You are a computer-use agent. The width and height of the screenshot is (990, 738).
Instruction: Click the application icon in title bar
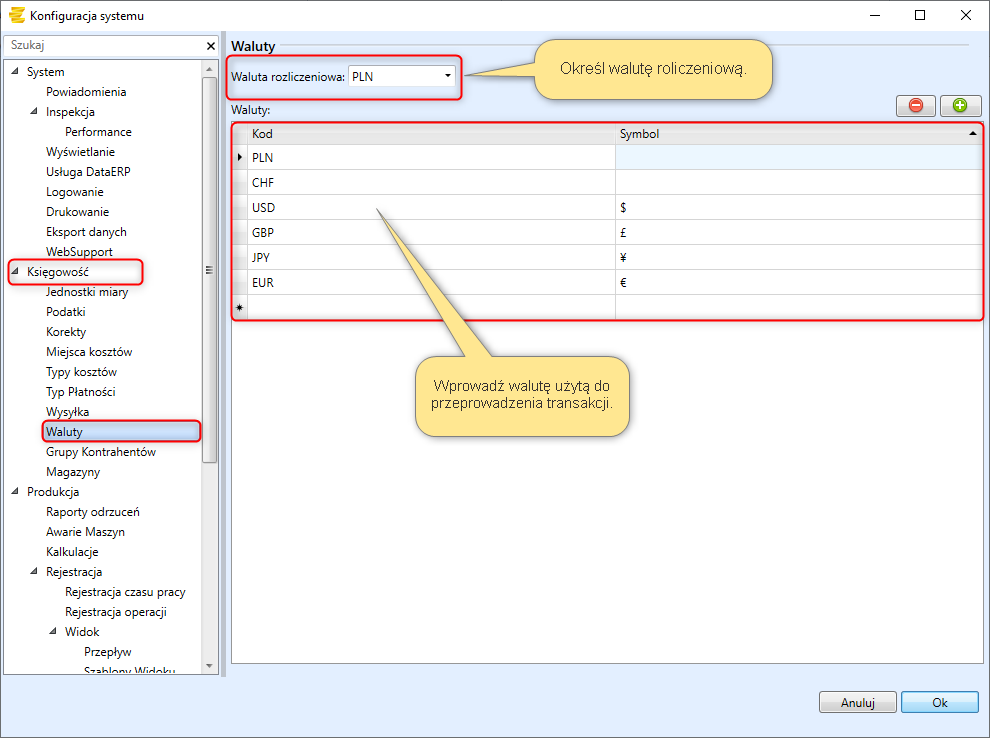[x=16, y=15]
